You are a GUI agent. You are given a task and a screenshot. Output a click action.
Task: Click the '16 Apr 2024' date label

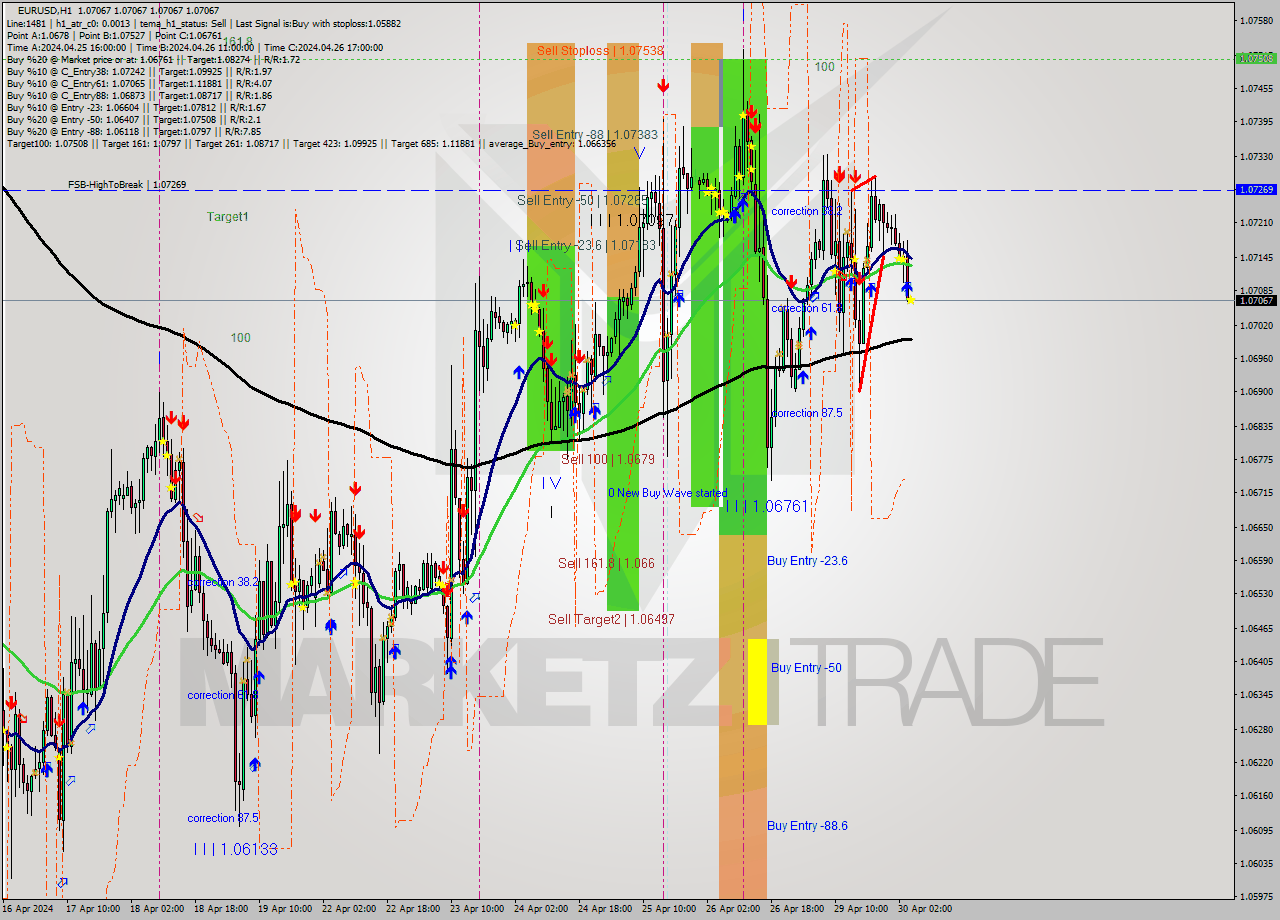[29, 909]
